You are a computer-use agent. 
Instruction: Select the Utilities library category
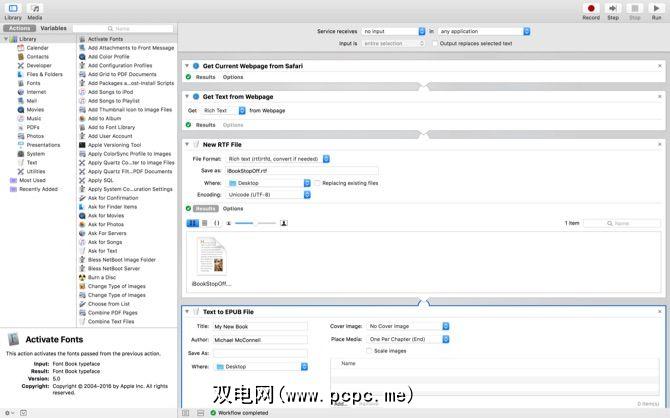pos(36,171)
